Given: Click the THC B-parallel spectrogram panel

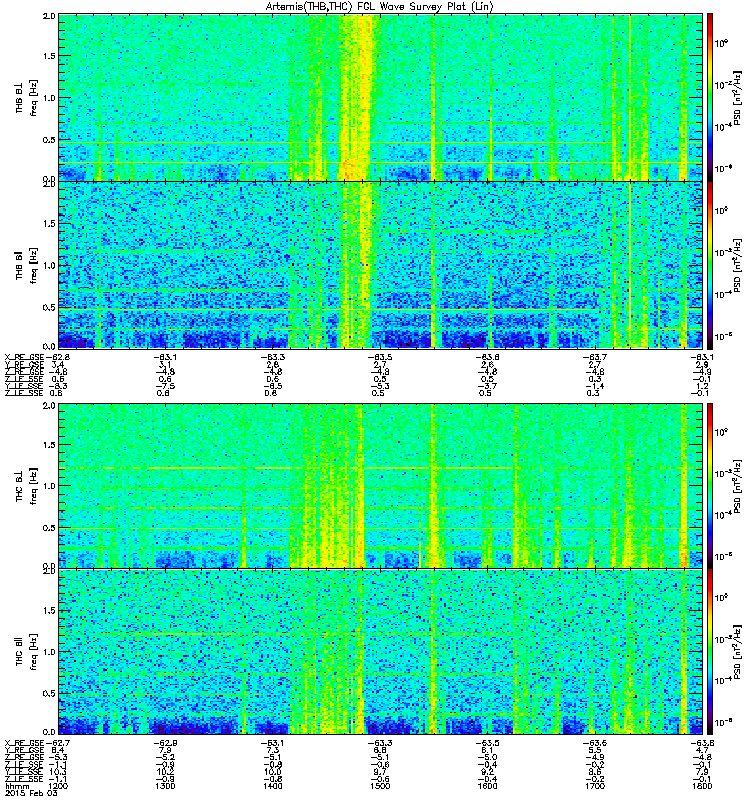Looking at the screenshot, I should 381,652.
